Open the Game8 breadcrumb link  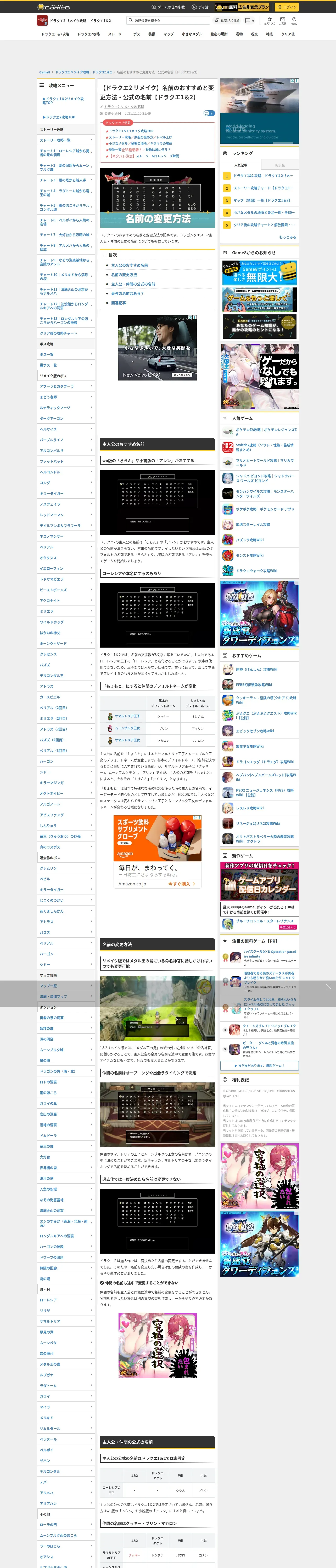[x=44, y=72]
